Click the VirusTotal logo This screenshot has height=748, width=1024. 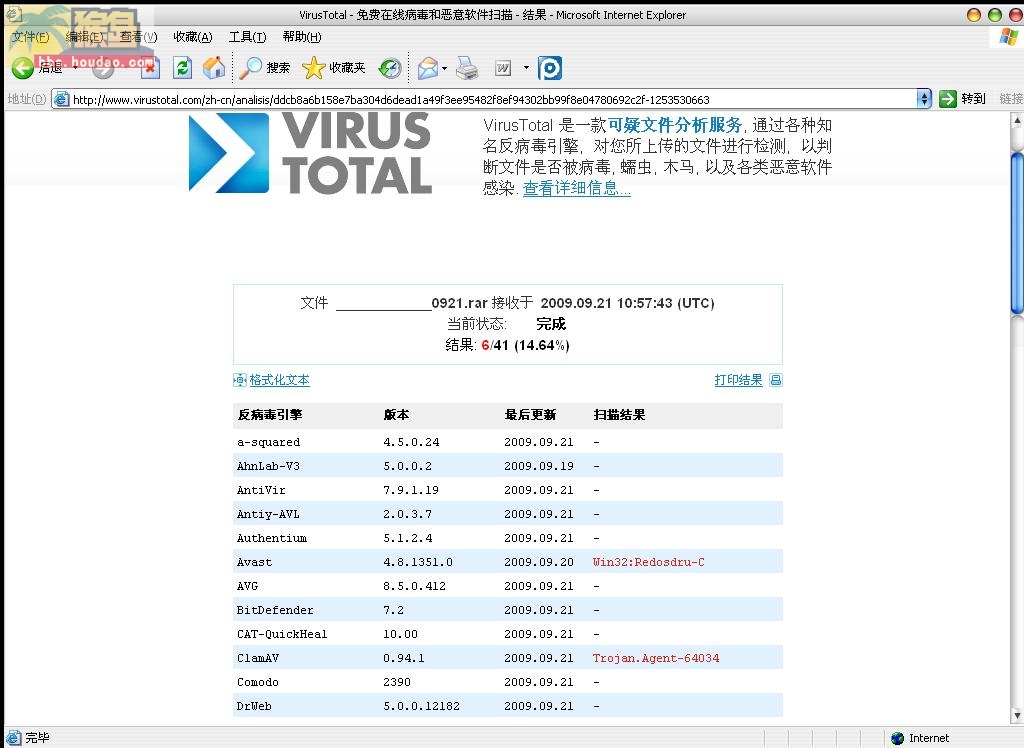coord(310,153)
